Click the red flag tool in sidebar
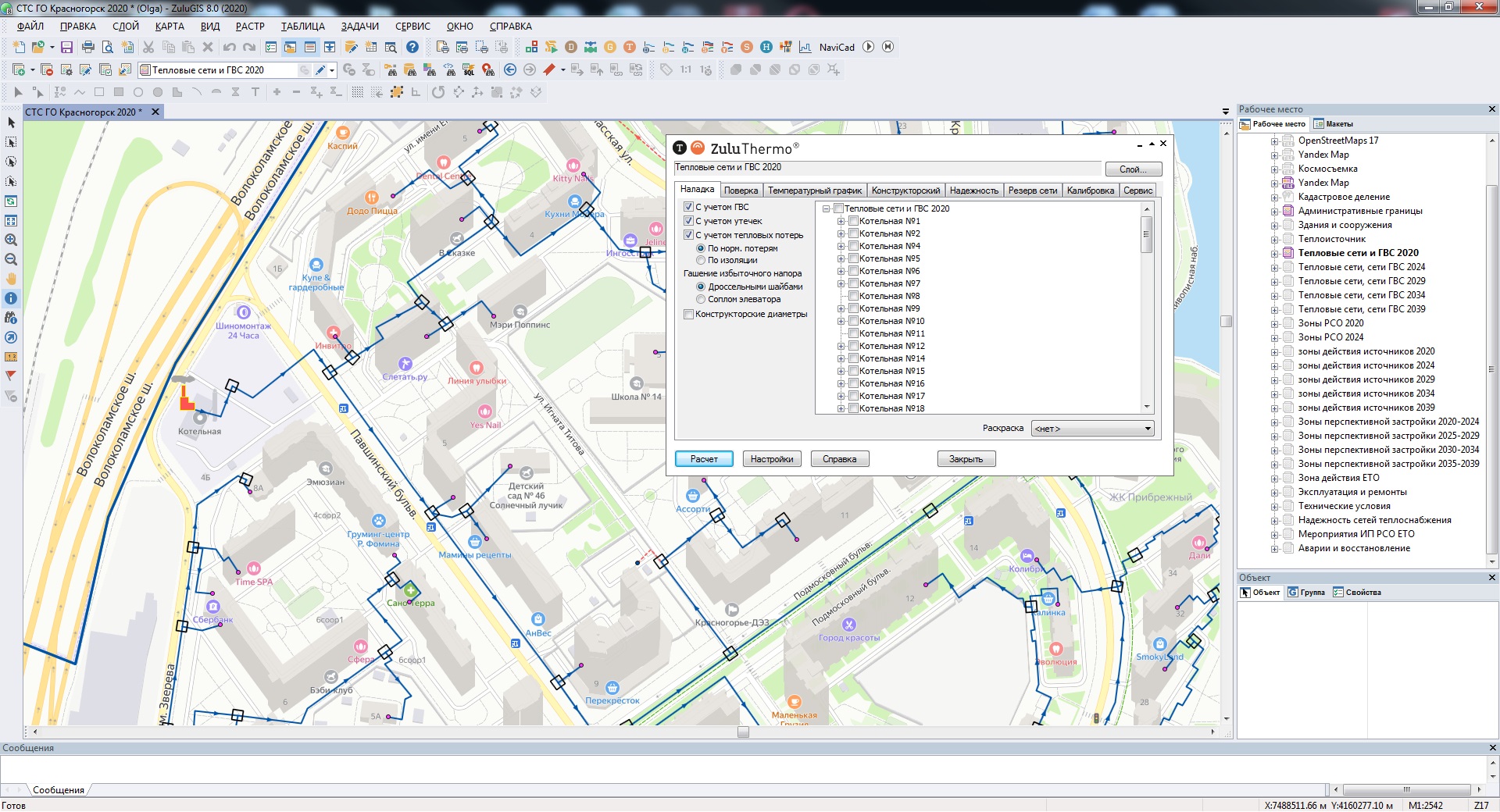 point(11,376)
